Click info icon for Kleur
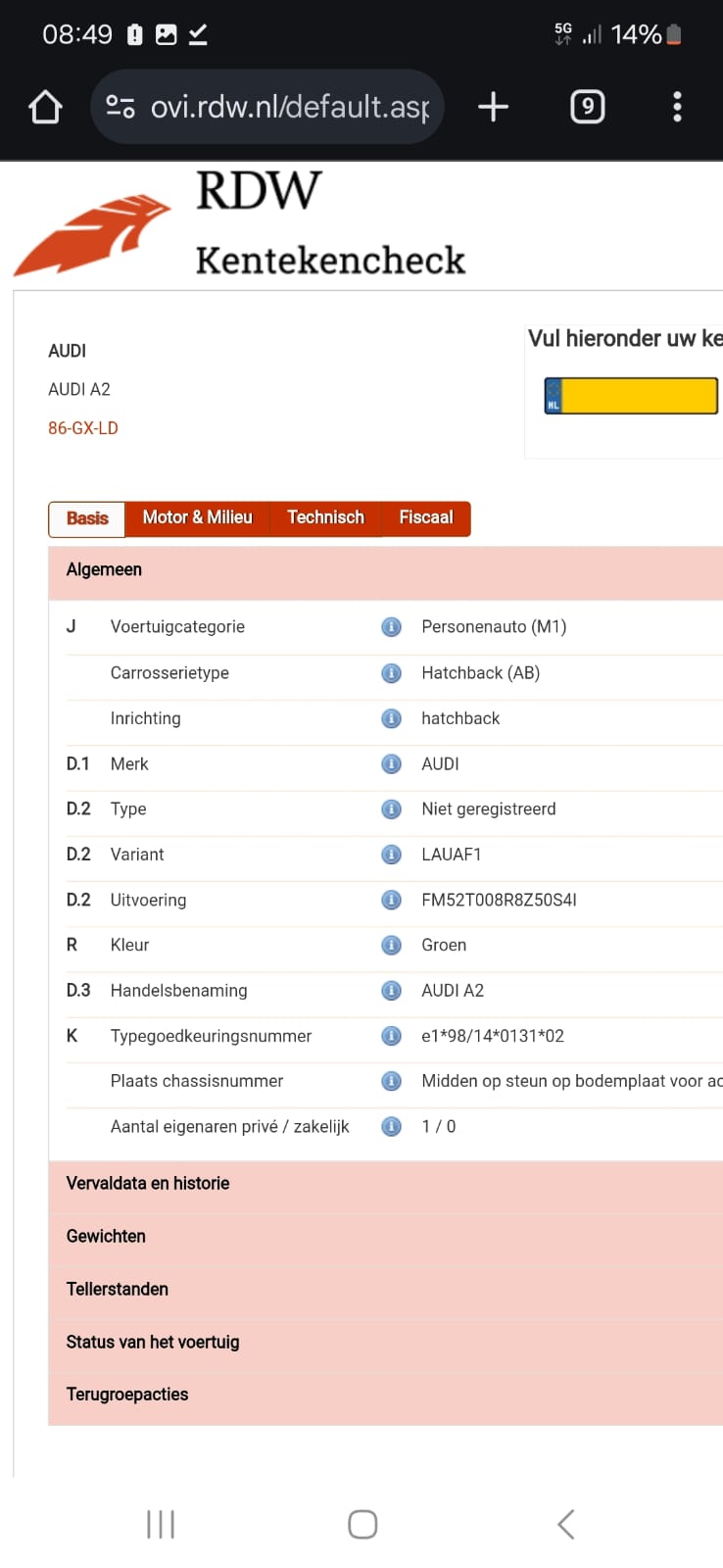Viewport: 723px width, 1568px height. coord(391,946)
